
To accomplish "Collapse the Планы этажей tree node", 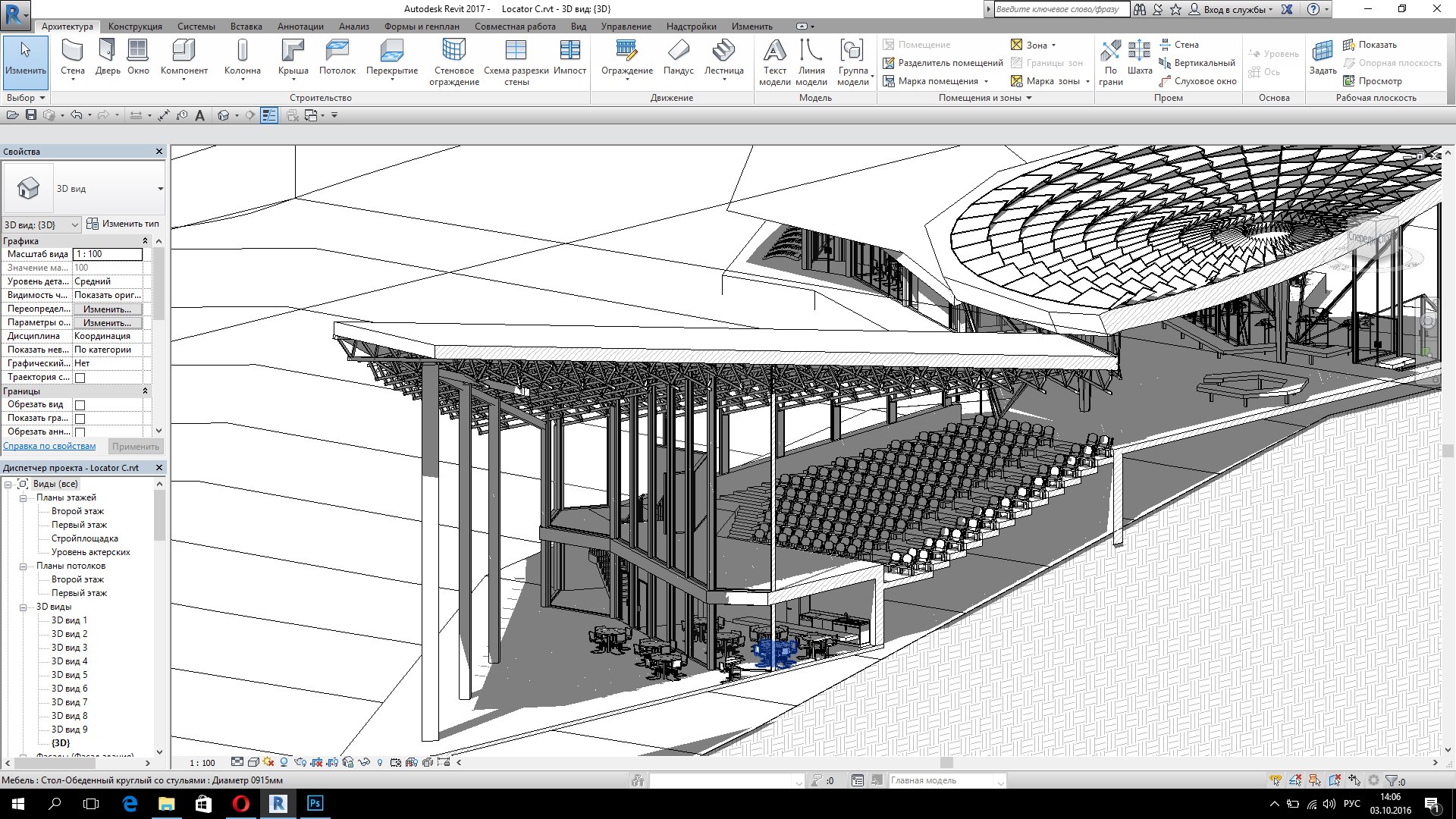I will (x=24, y=498).
